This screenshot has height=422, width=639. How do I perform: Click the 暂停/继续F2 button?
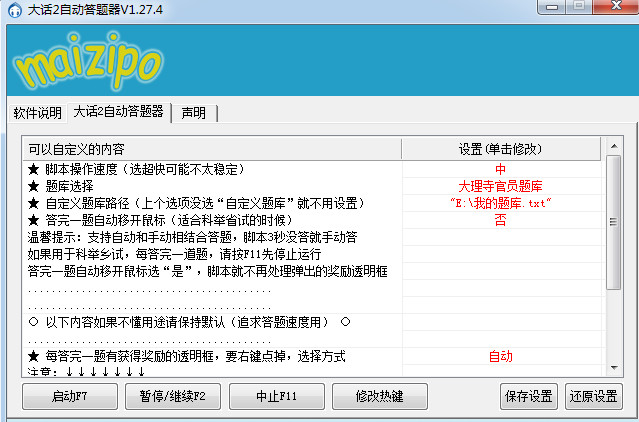[173, 396]
